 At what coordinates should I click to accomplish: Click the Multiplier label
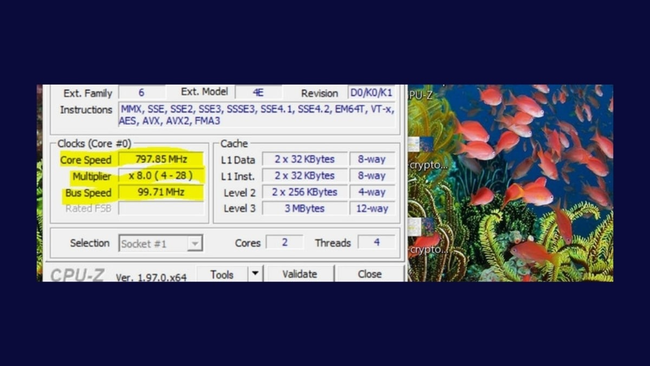click(x=92, y=176)
